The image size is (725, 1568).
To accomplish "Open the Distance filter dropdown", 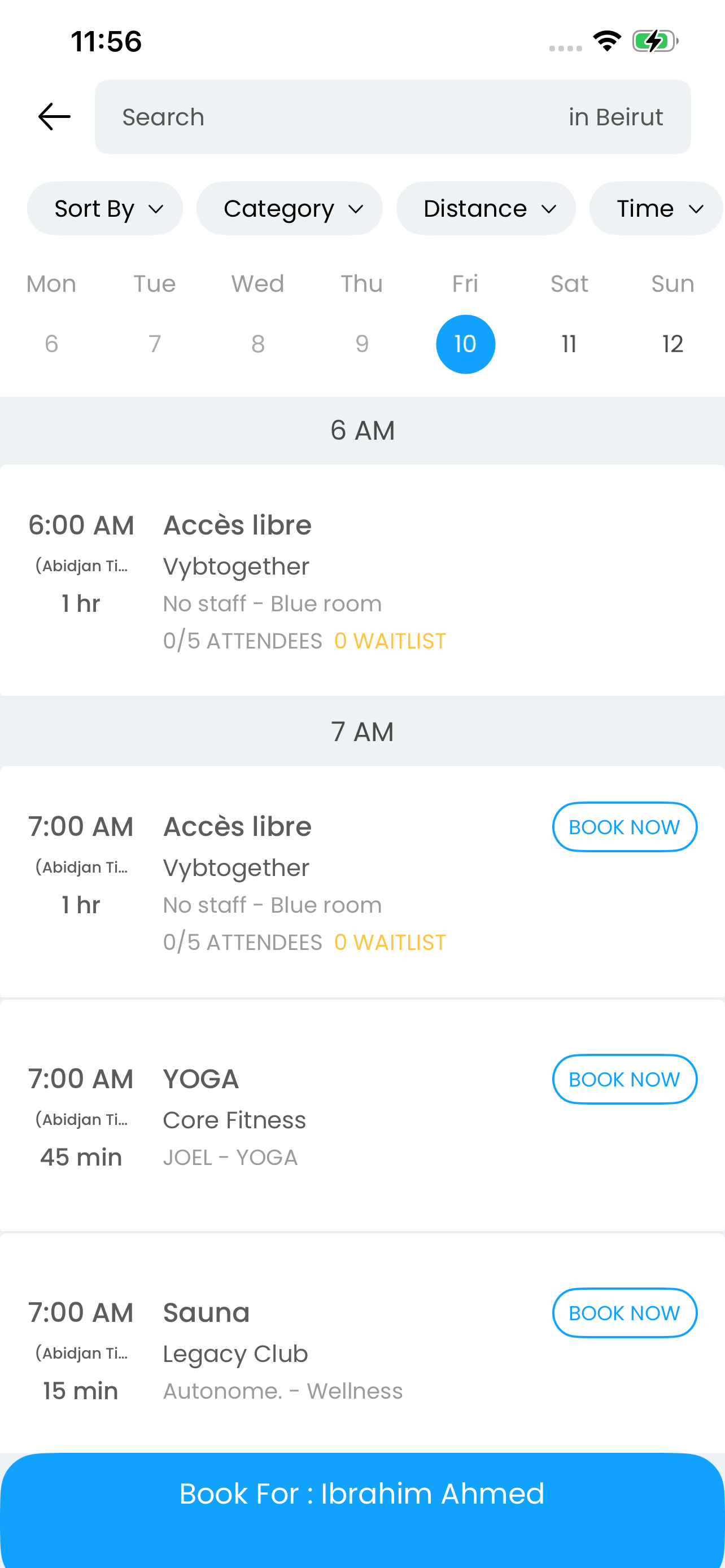I will click(x=486, y=208).
